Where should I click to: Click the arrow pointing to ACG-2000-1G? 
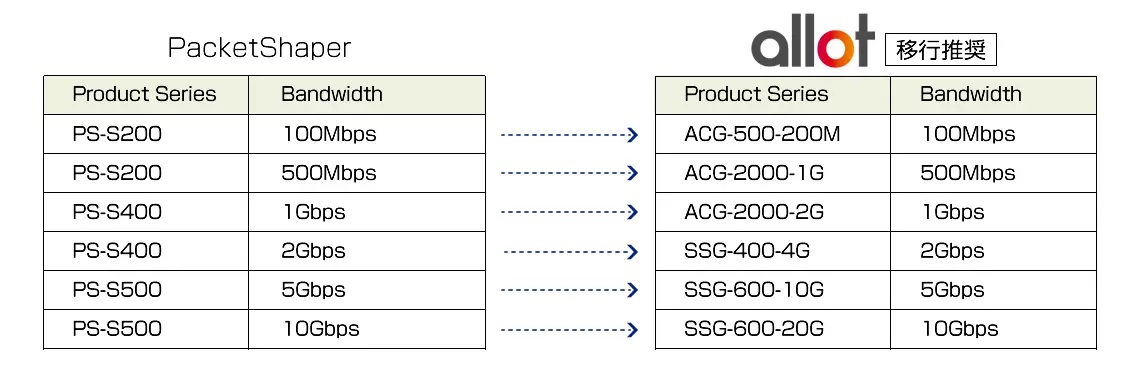pos(570,173)
